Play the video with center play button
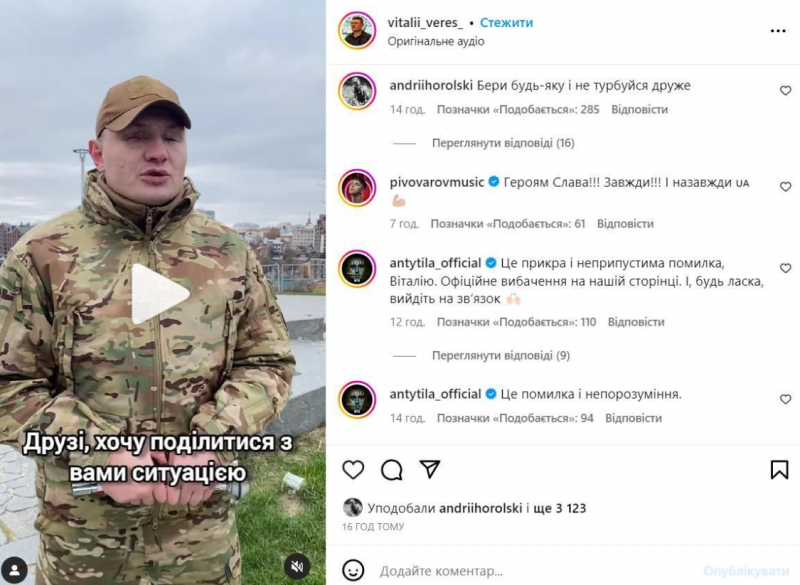The image size is (800, 585). pos(159,294)
